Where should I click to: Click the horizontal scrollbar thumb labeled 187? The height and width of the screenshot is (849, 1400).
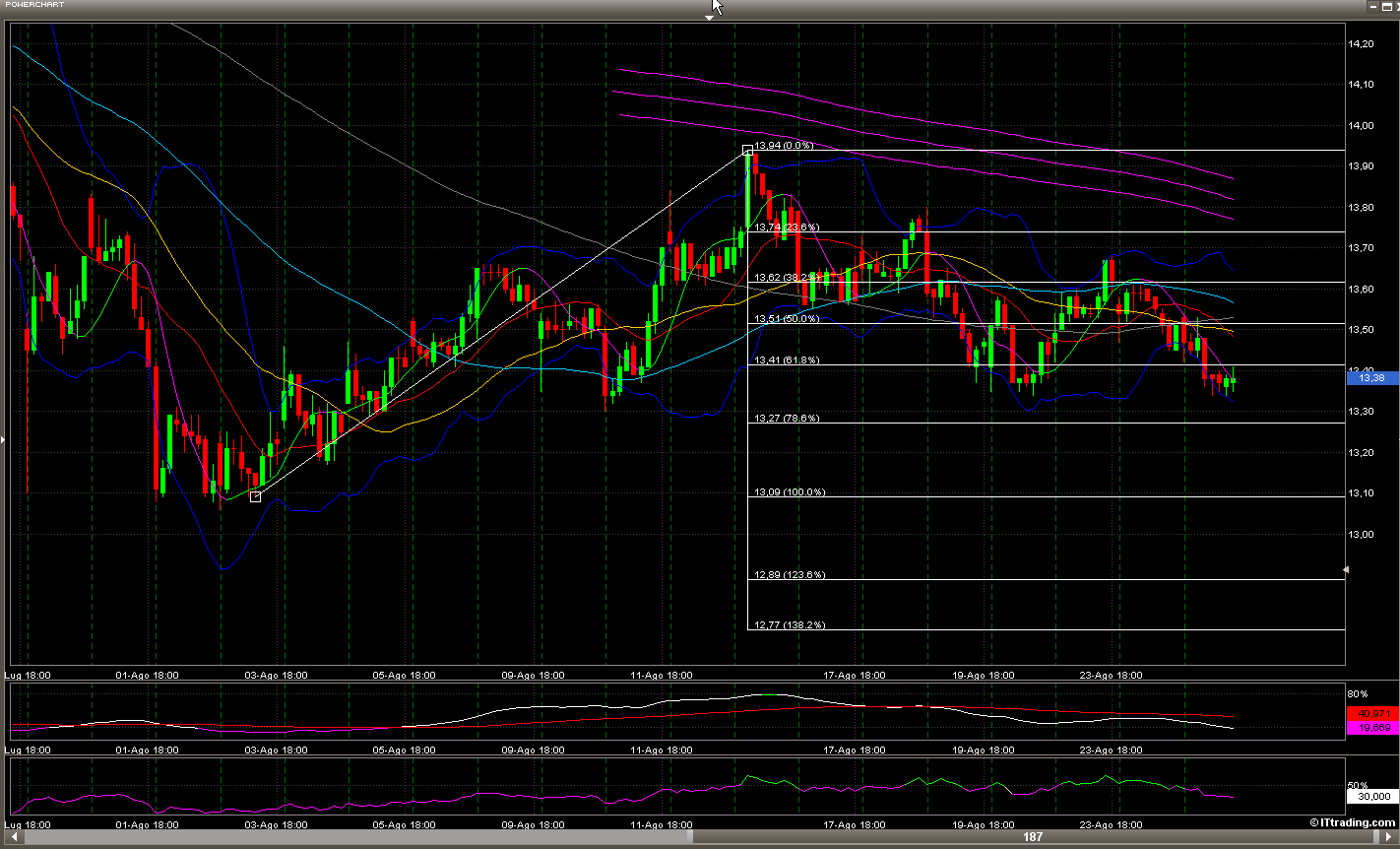(1032, 837)
